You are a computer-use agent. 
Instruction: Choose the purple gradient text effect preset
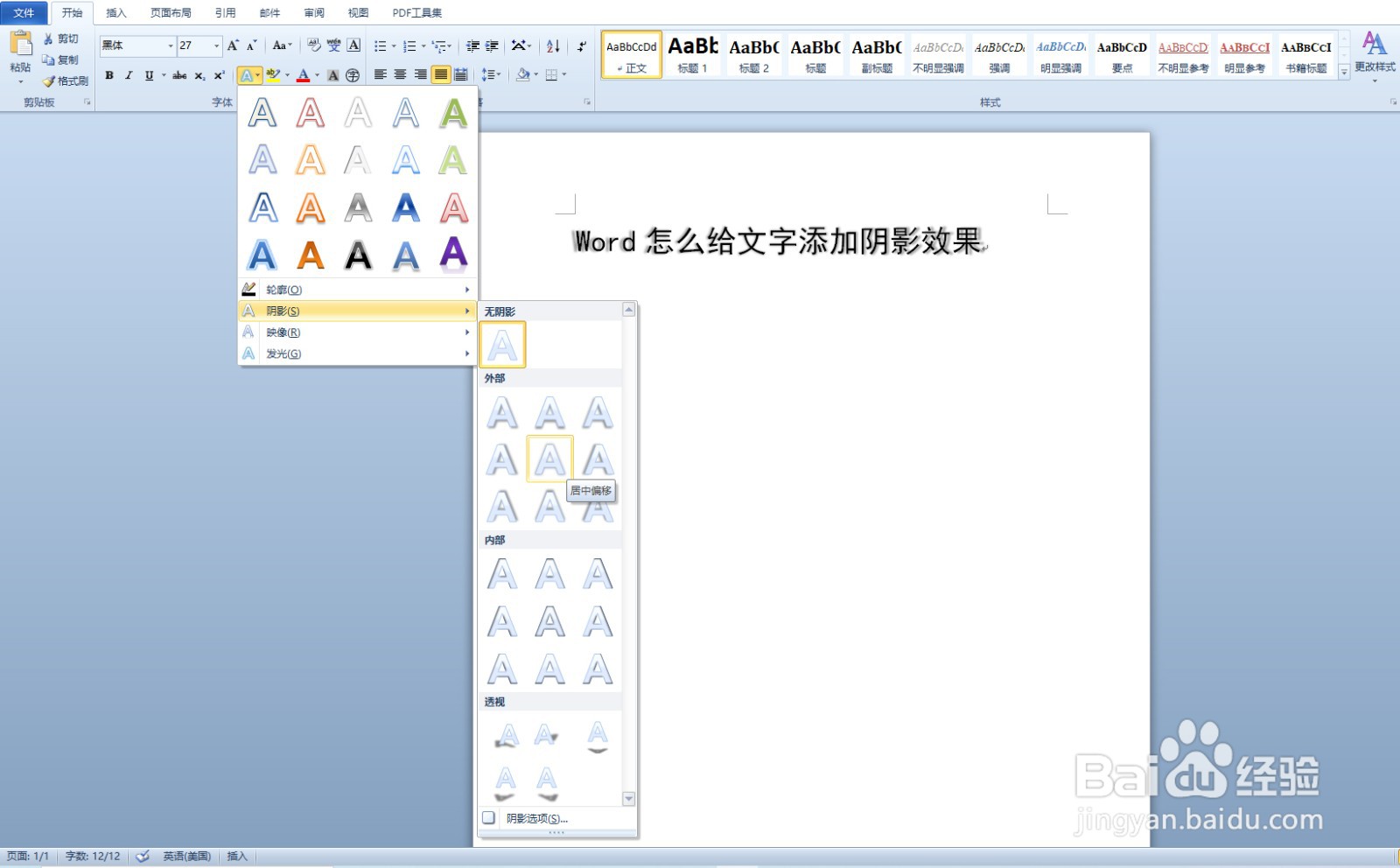pyautogui.click(x=453, y=255)
